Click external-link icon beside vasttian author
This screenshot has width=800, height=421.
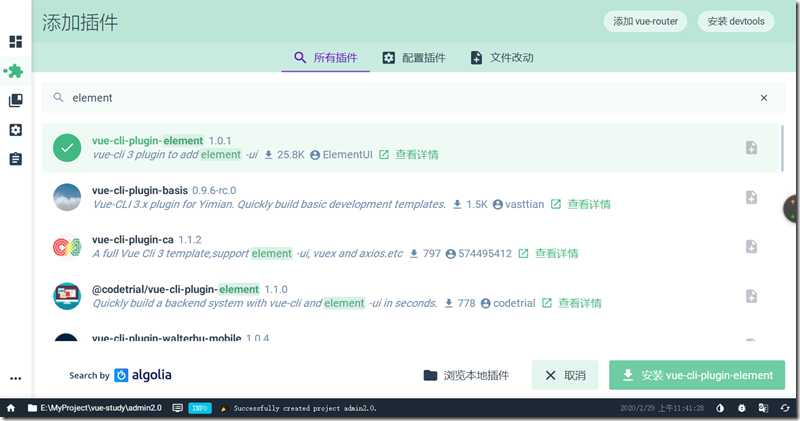click(556, 204)
